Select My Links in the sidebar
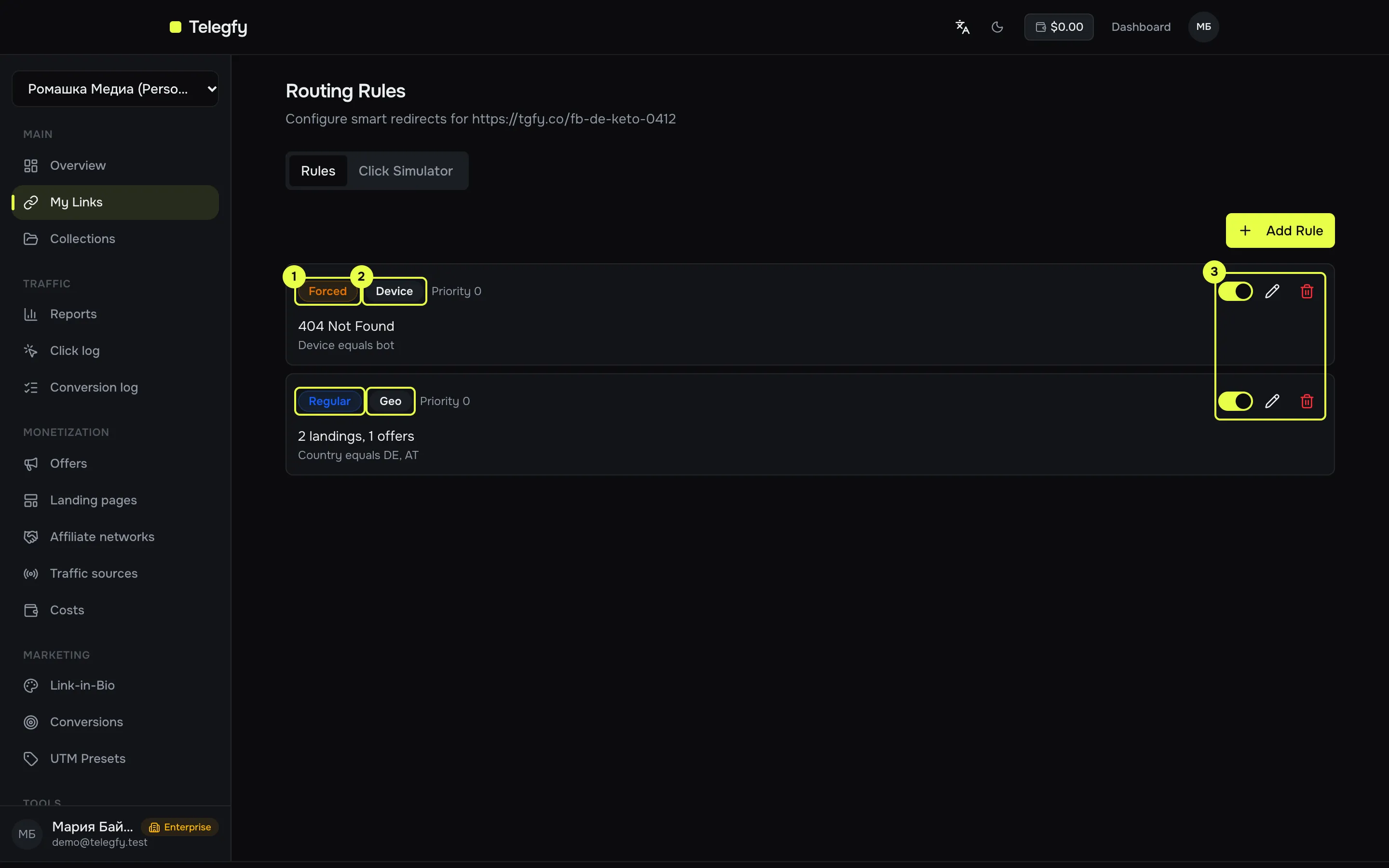The width and height of the screenshot is (1389, 868). (x=115, y=202)
